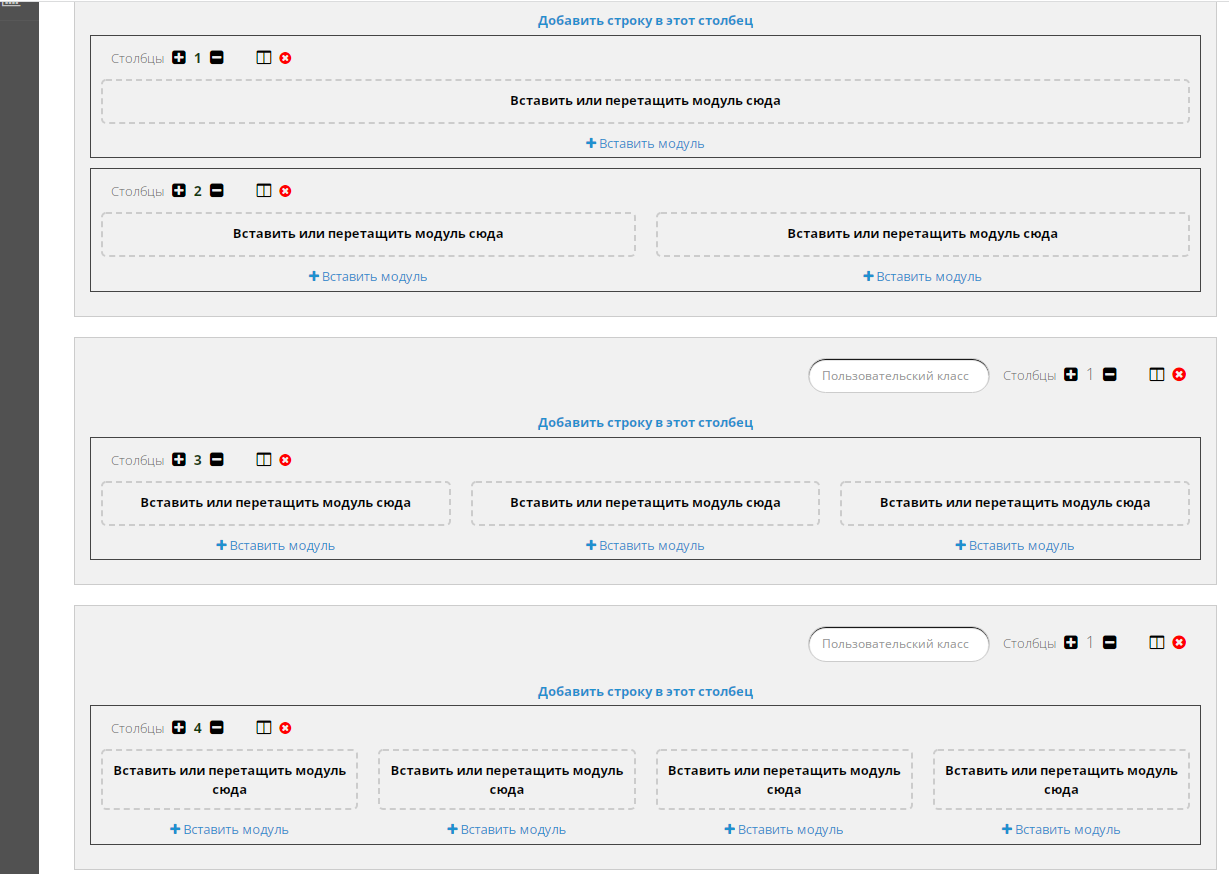
Task: Click plus icon in the 1-column row
Action: click(x=179, y=58)
